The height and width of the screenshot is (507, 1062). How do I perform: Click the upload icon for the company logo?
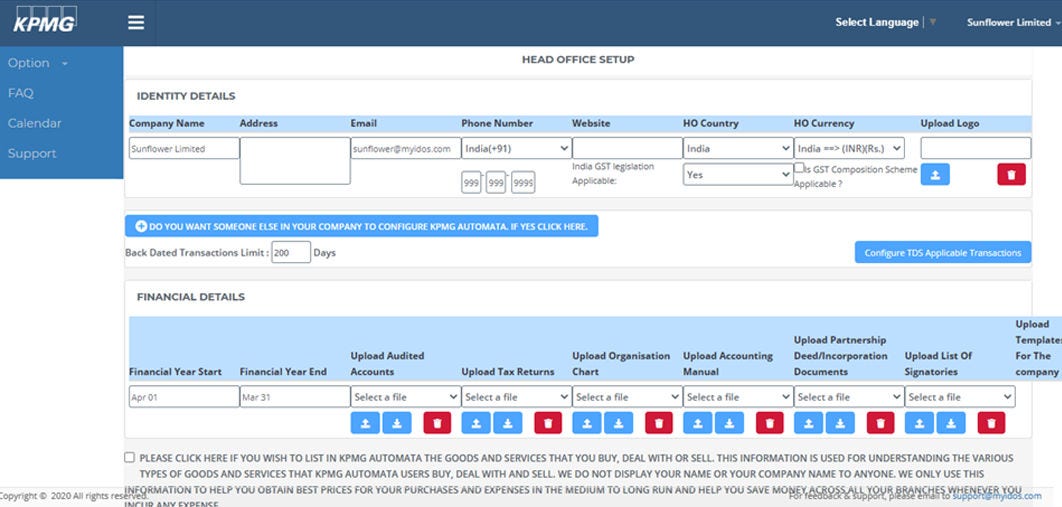pos(935,174)
